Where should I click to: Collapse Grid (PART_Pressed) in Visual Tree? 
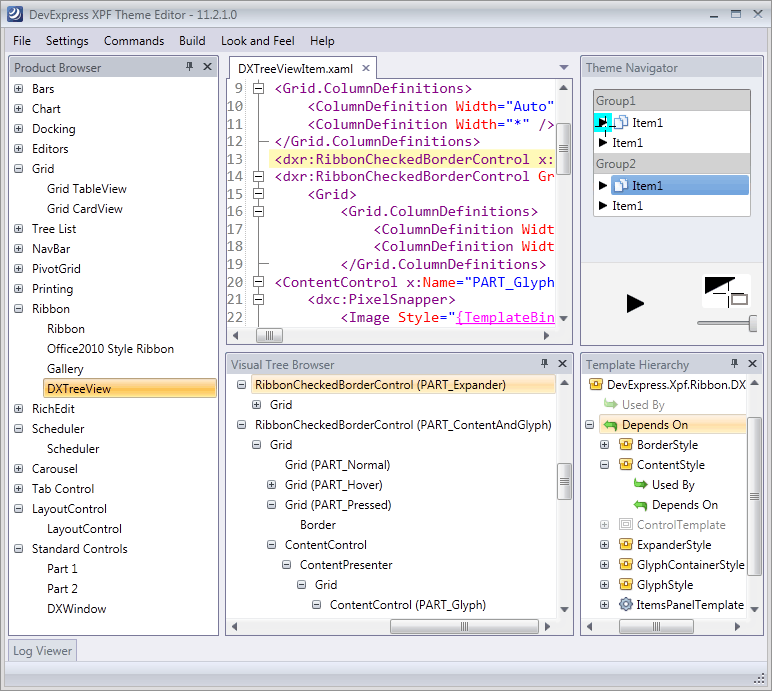click(x=271, y=505)
